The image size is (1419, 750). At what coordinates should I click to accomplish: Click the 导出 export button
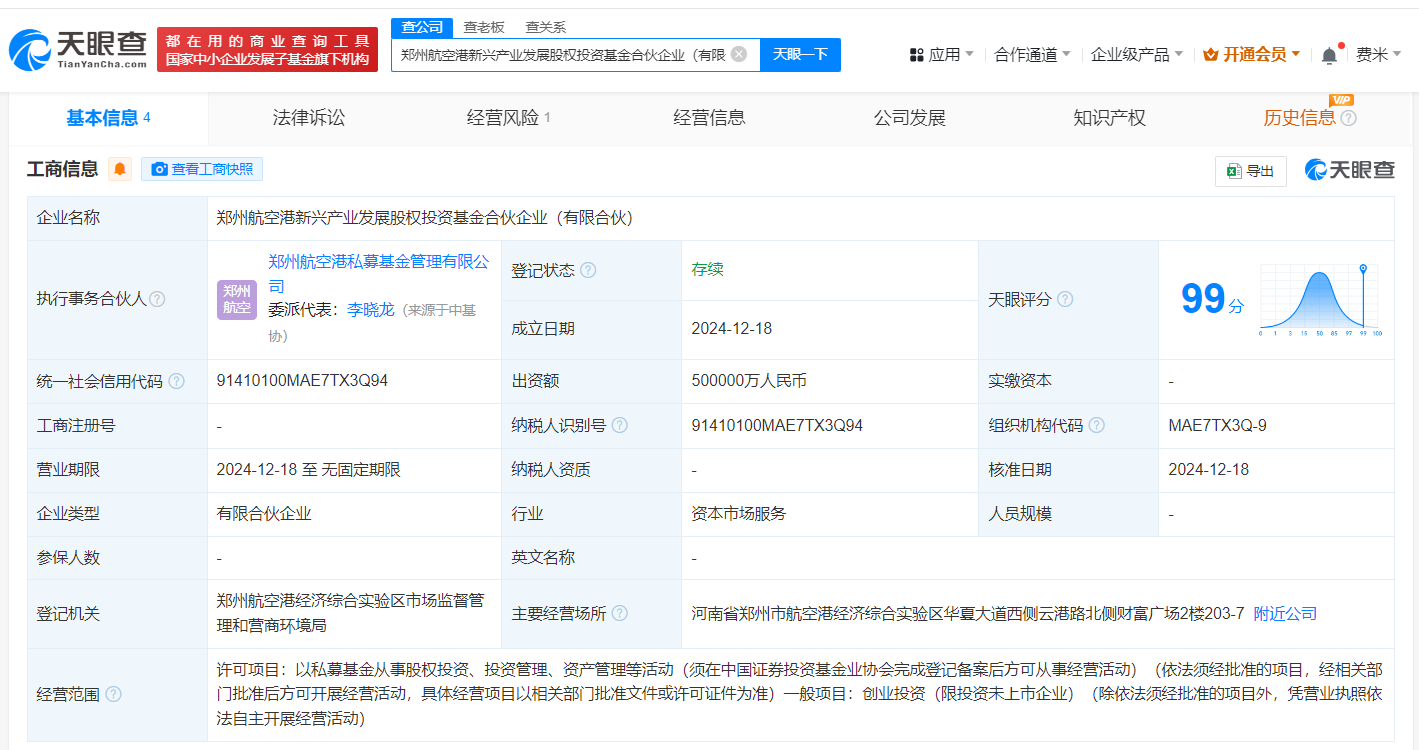click(1250, 171)
